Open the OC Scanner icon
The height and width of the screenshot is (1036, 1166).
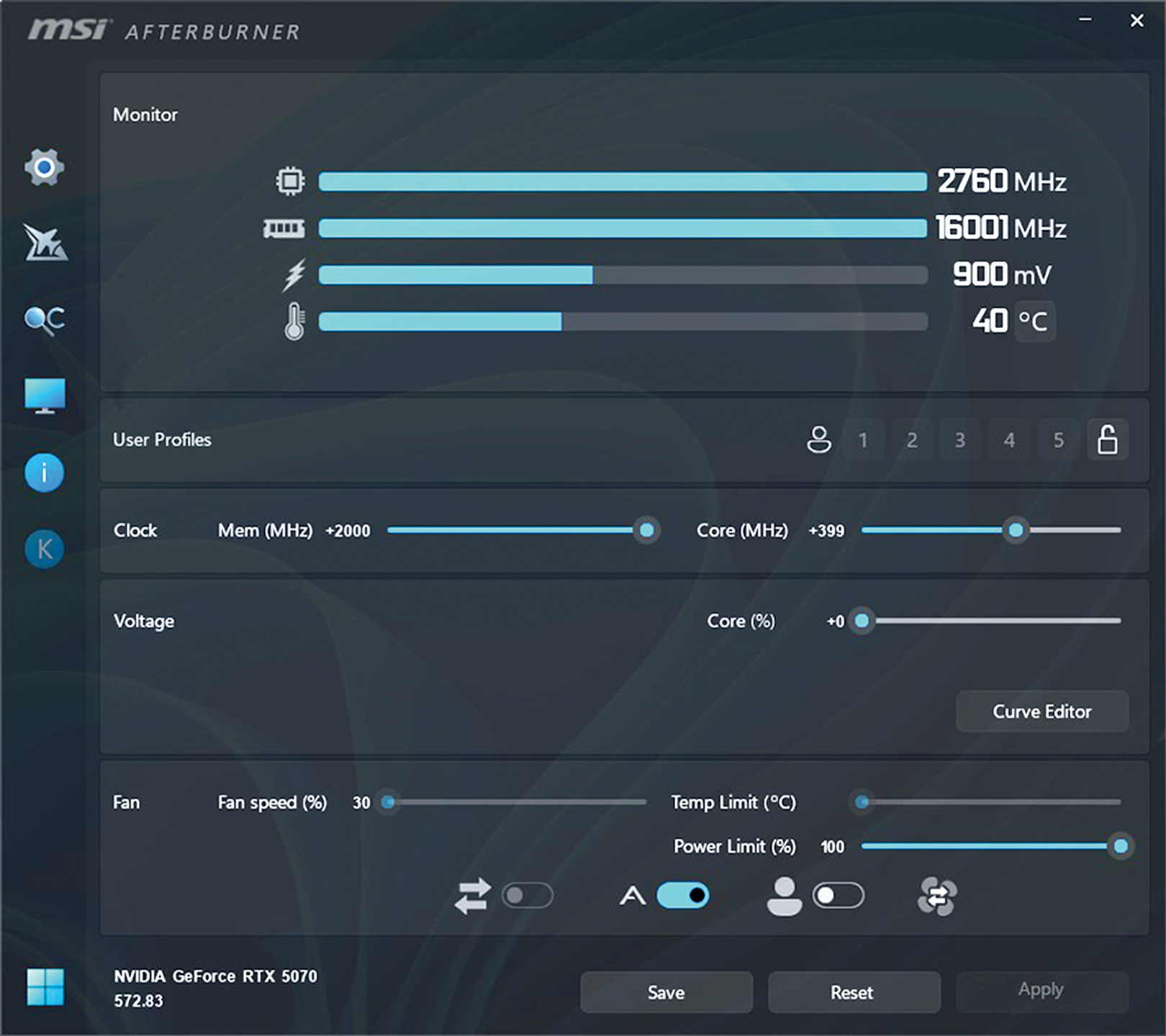coord(44,319)
